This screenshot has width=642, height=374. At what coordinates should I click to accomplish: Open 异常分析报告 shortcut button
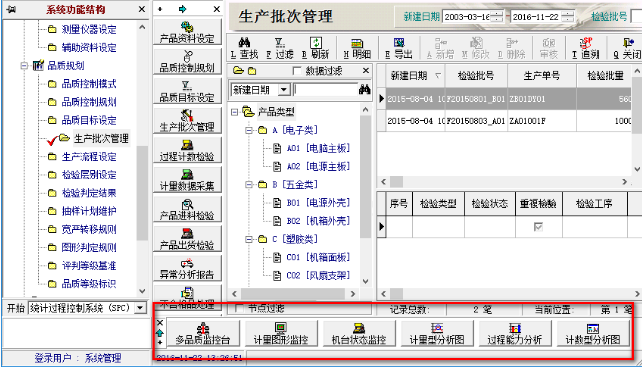[x=187, y=268]
